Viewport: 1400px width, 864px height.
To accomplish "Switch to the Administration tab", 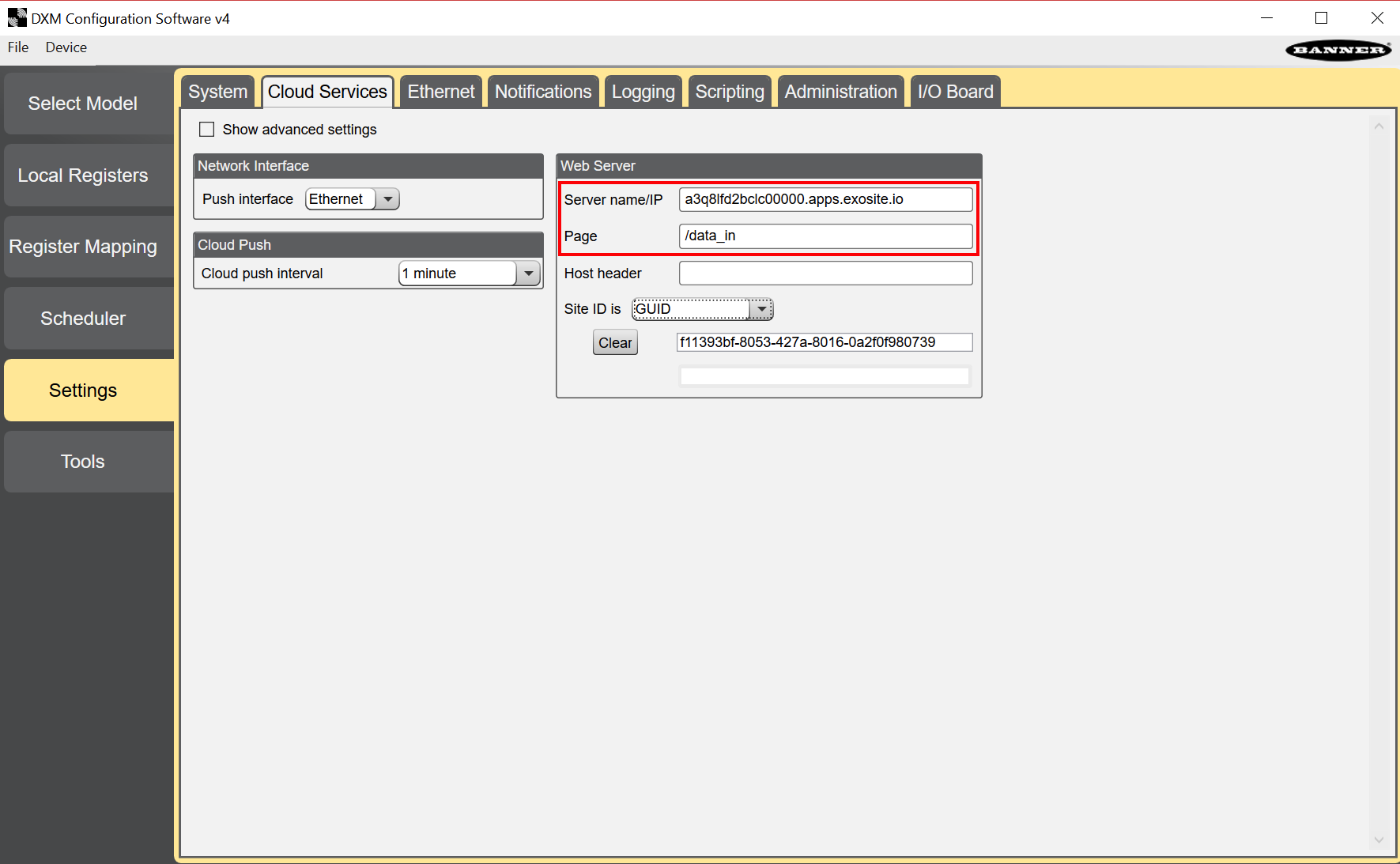I will [x=840, y=92].
